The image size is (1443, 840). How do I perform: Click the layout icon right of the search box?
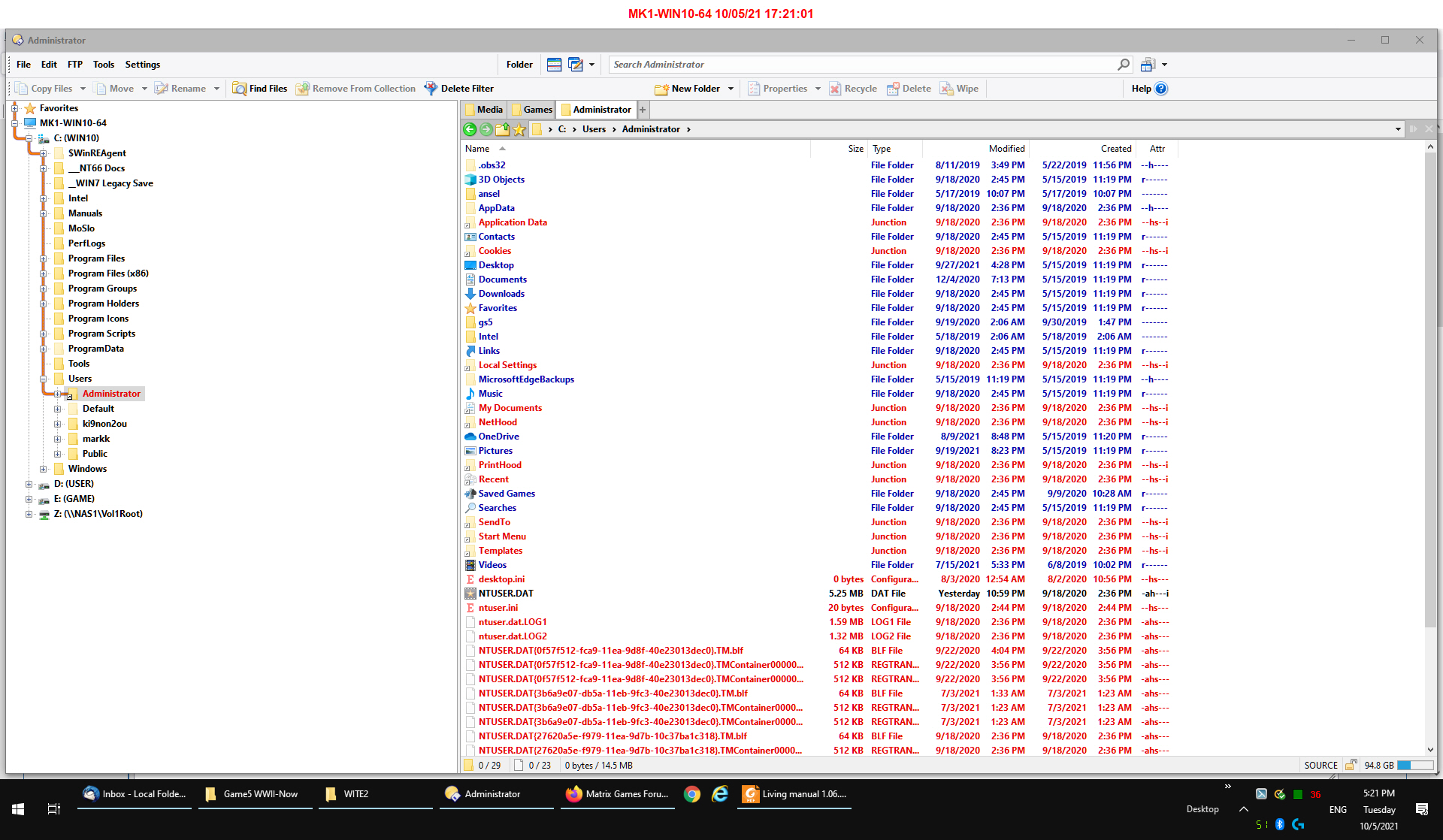pos(1148,65)
